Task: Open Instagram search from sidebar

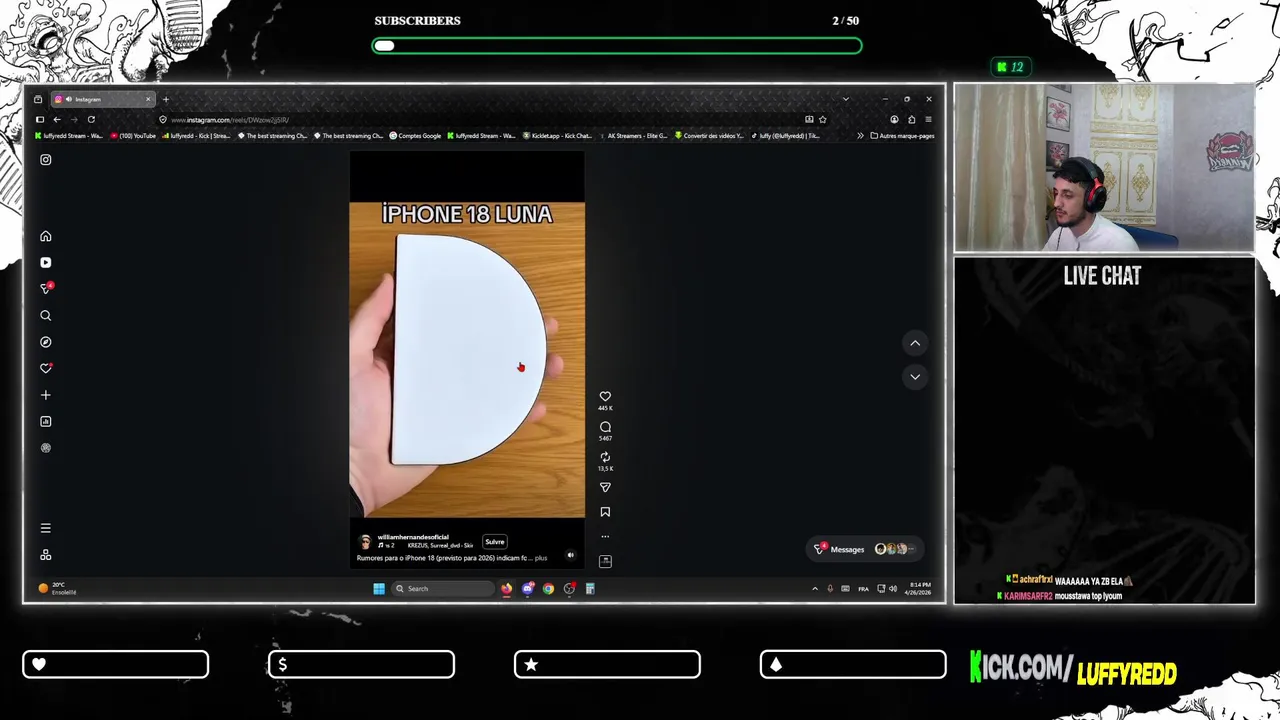Action: coord(45,315)
